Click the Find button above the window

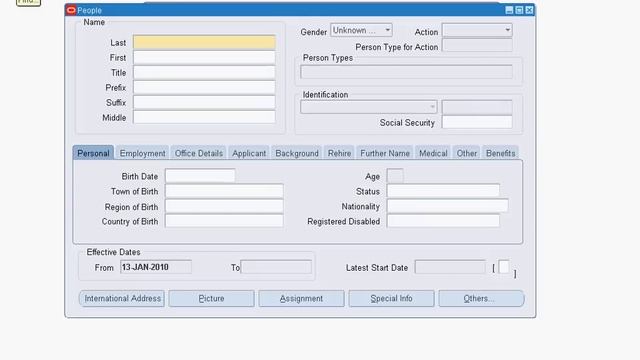[28, 2]
